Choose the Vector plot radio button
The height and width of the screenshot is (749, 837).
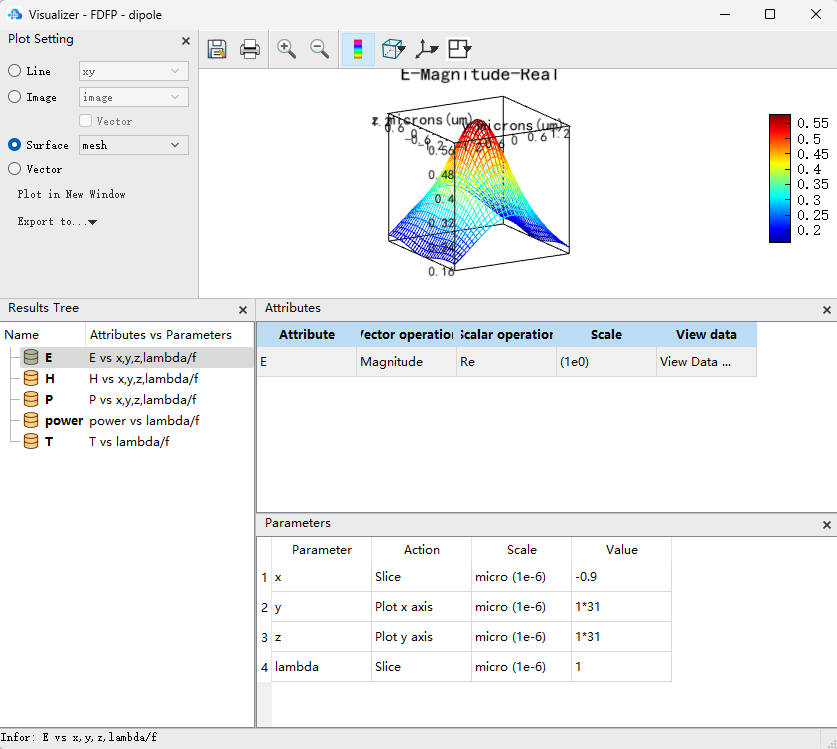click(15, 169)
